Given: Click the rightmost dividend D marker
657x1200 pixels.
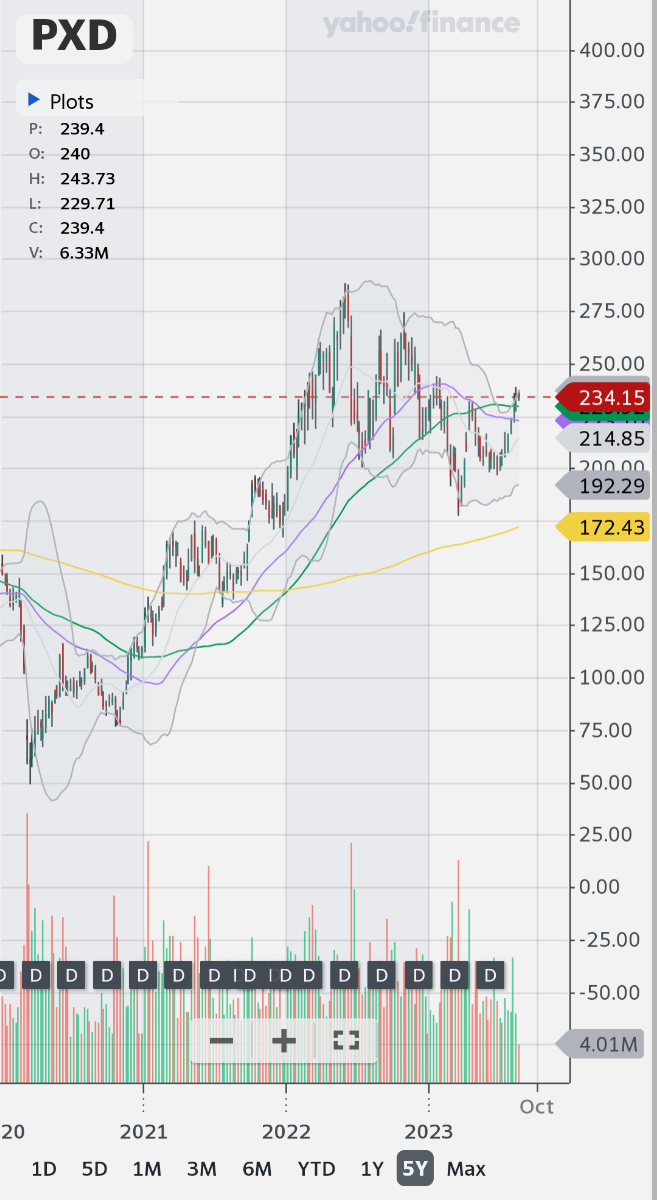Looking at the screenshot, I should (490, 974).
